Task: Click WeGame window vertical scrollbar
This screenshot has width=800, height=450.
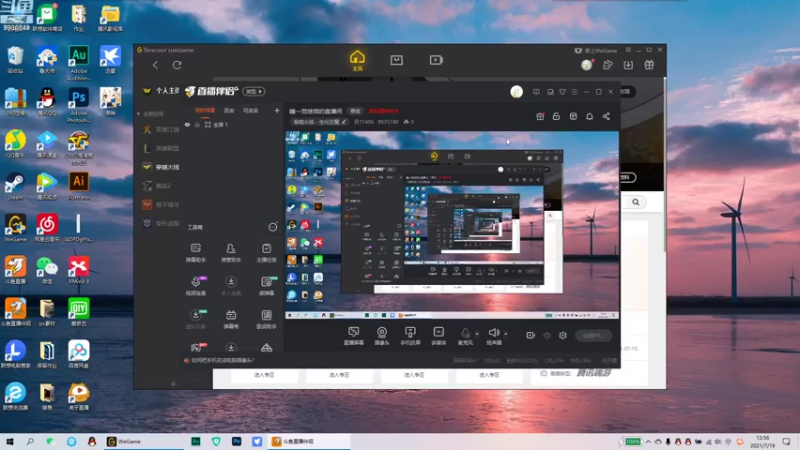Action: 664,163
